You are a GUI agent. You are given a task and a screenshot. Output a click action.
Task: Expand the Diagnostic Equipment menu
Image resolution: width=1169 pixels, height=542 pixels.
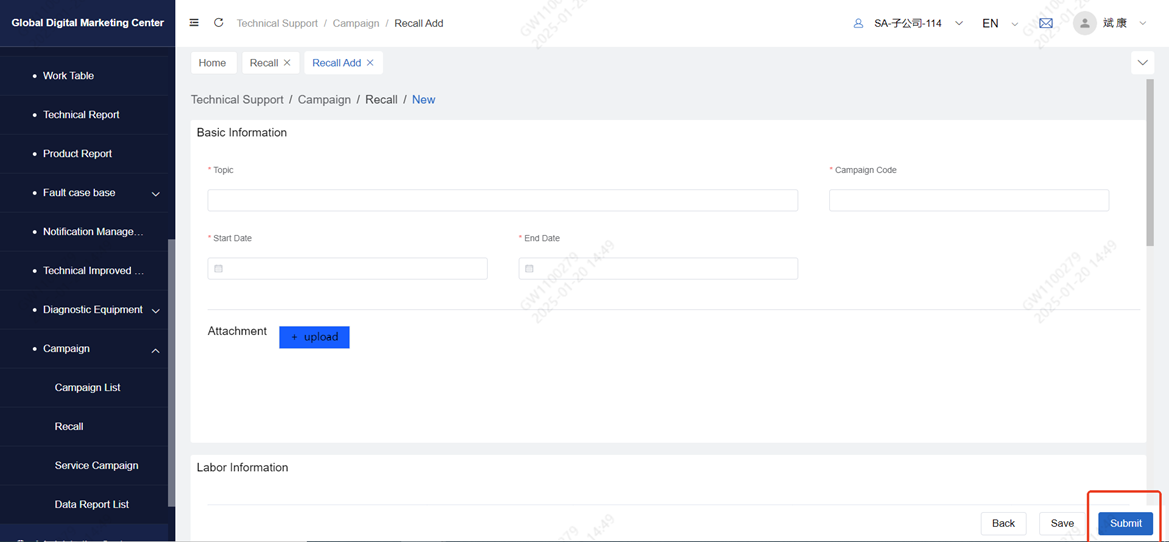155,311
